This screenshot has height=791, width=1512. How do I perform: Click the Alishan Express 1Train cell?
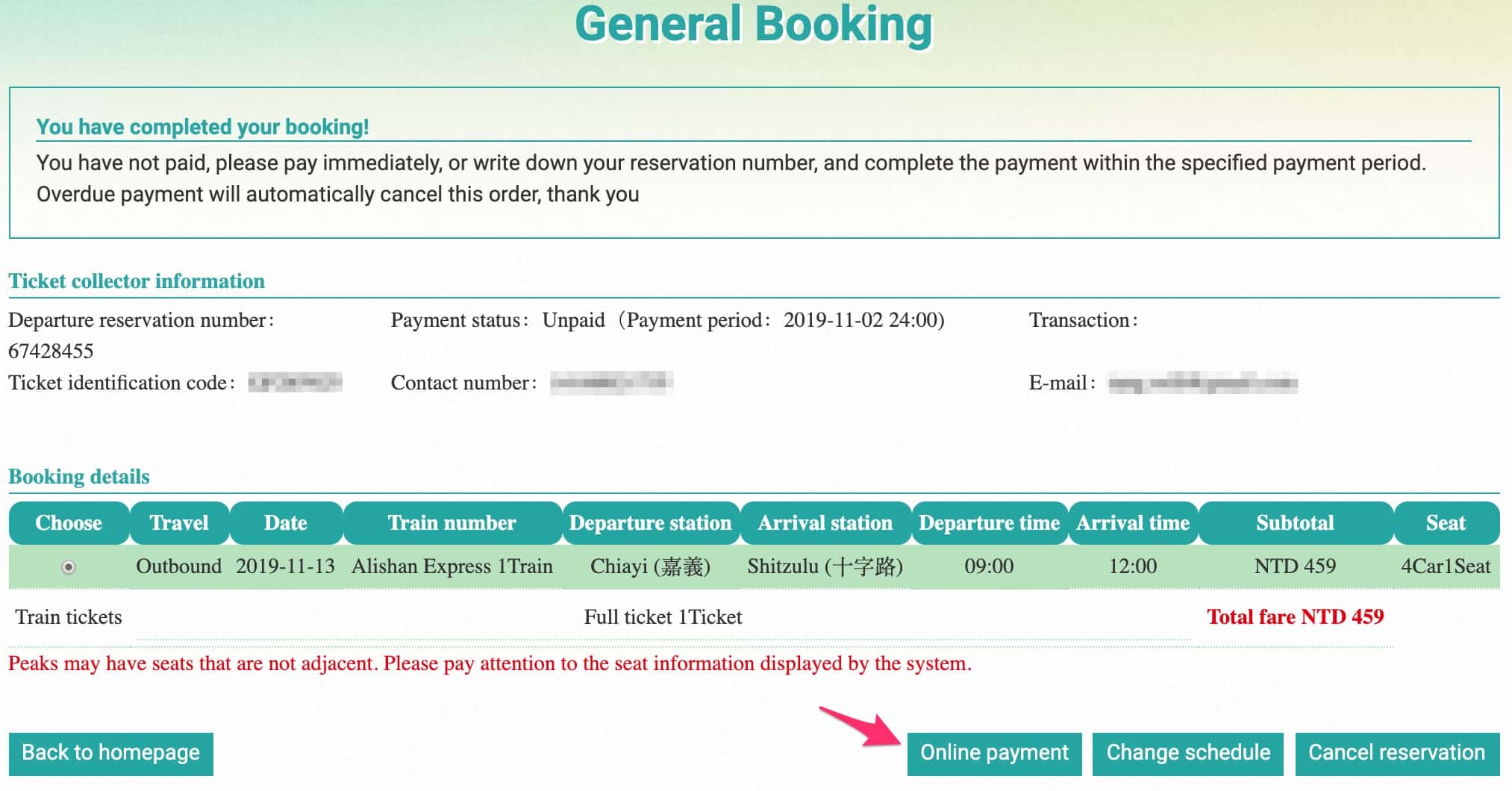[x=452, y=566]
